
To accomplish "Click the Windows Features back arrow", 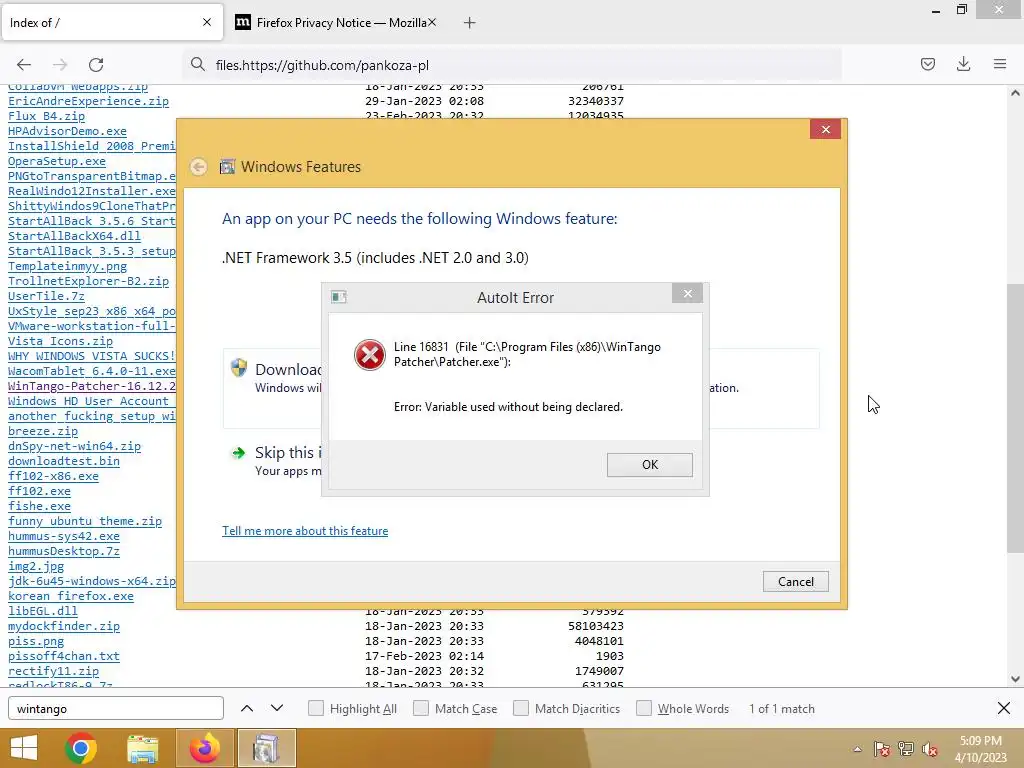I will (199, 167).
